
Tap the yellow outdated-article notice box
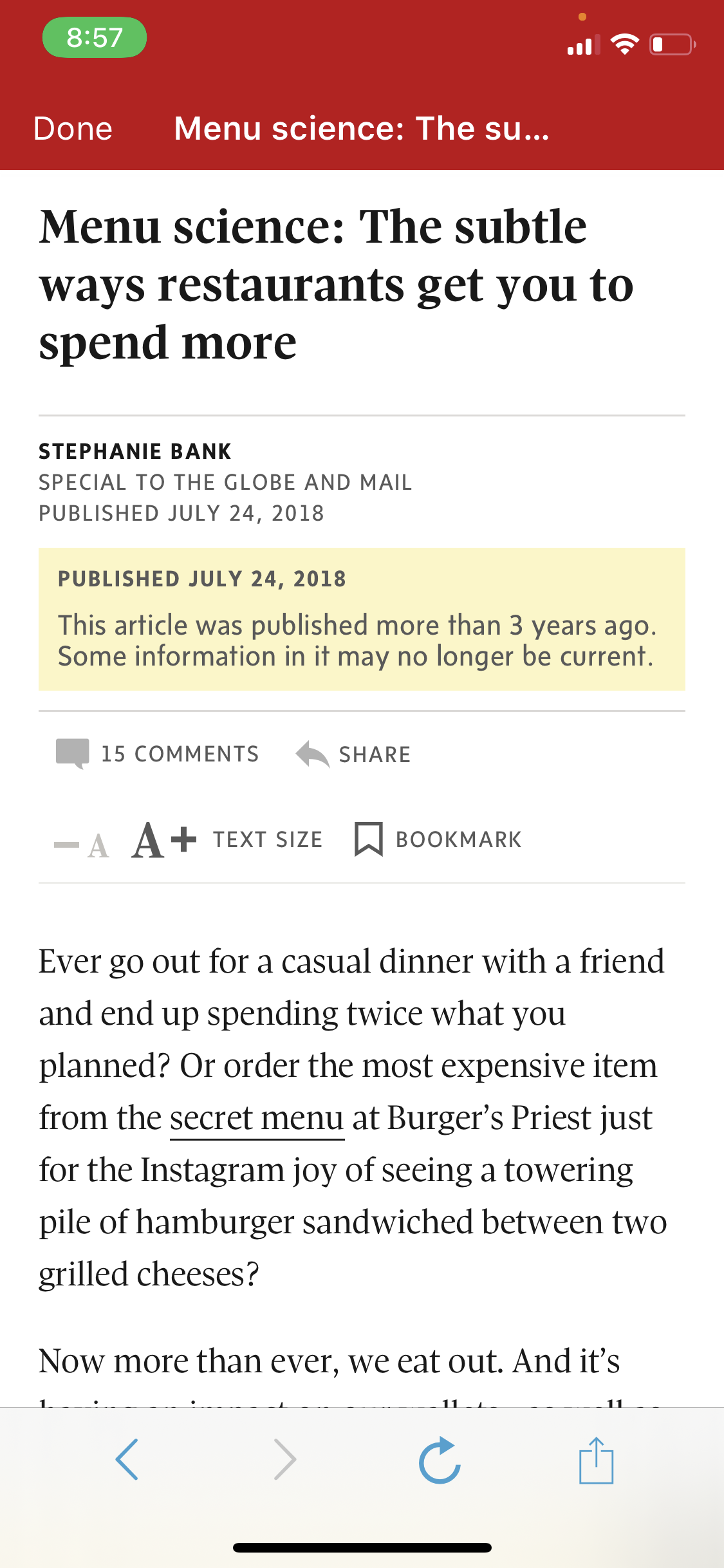(x=362, y=619)
